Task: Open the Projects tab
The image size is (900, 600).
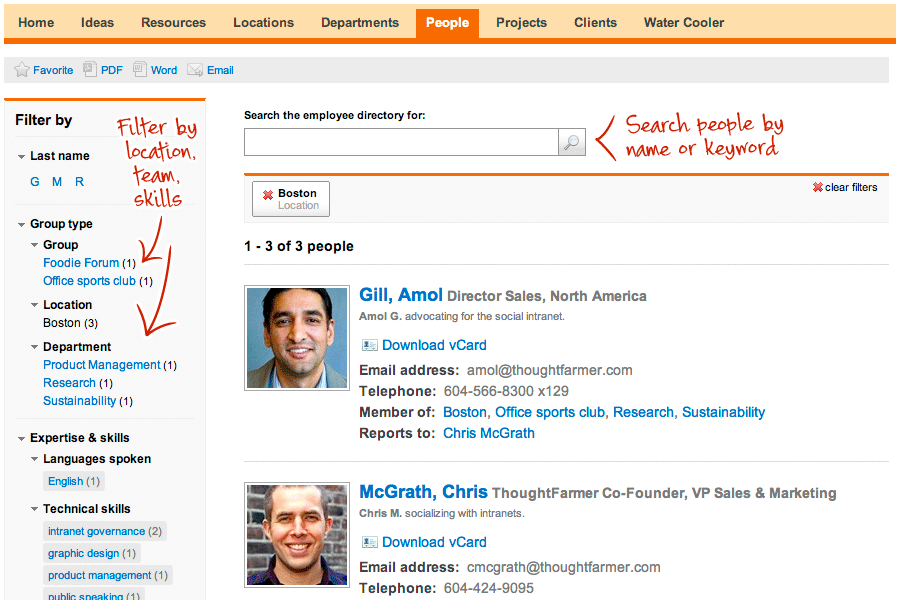Action: (x=521, y=23)
